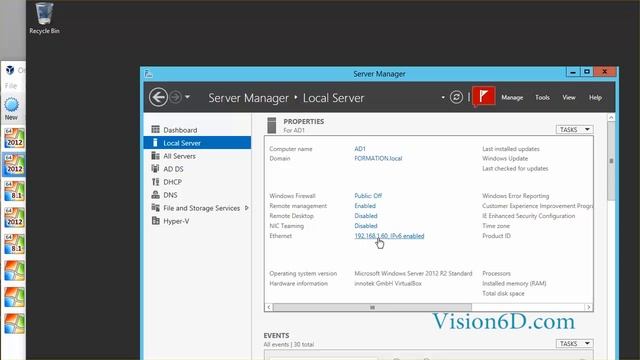Select the second Windows-flag VM icon
The height and width of the screenshot is (360, 640).
point(14,297)
